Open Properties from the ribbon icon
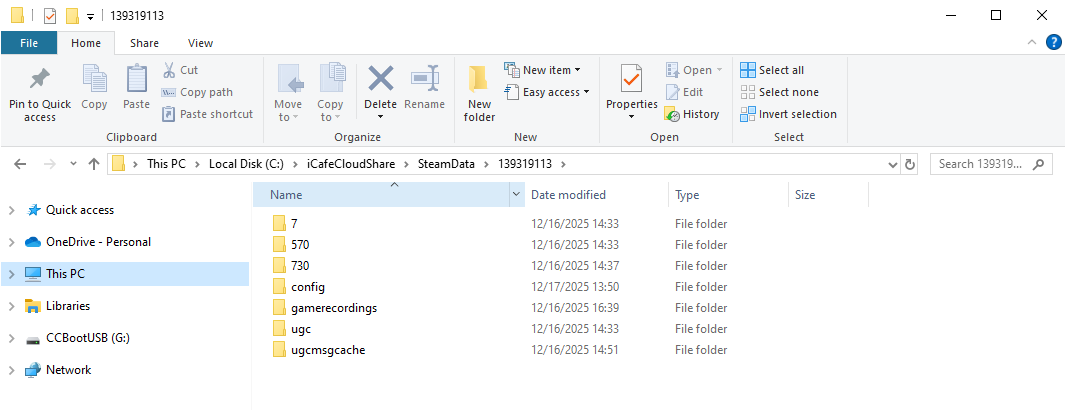Image resolution: width=1066 pixels, height=410 pixels. [631, 78]
